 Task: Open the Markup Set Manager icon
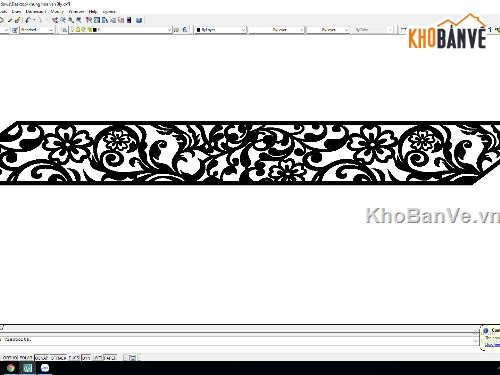121,20
